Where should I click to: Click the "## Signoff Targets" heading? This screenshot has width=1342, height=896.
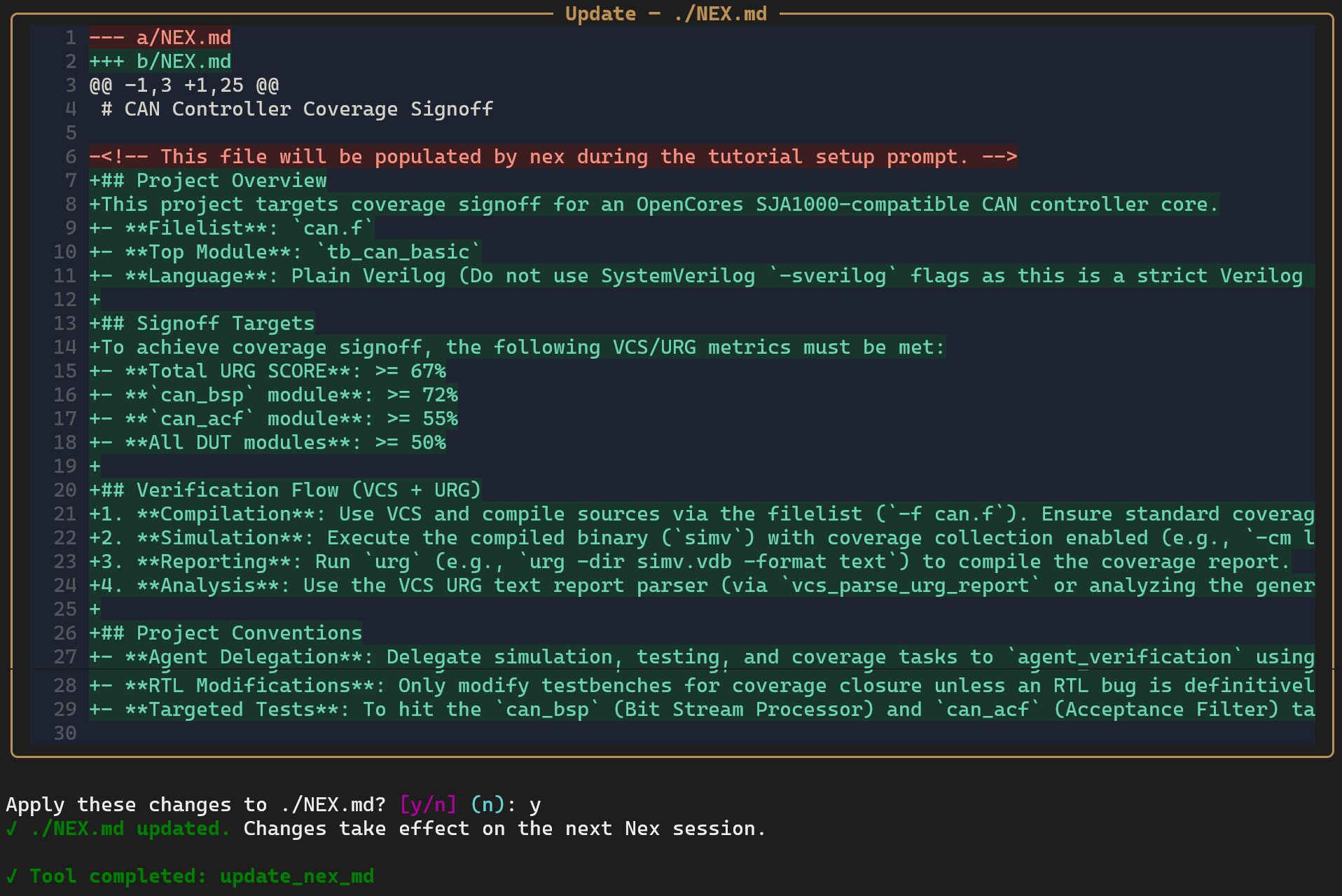click(x=202, y=324)
